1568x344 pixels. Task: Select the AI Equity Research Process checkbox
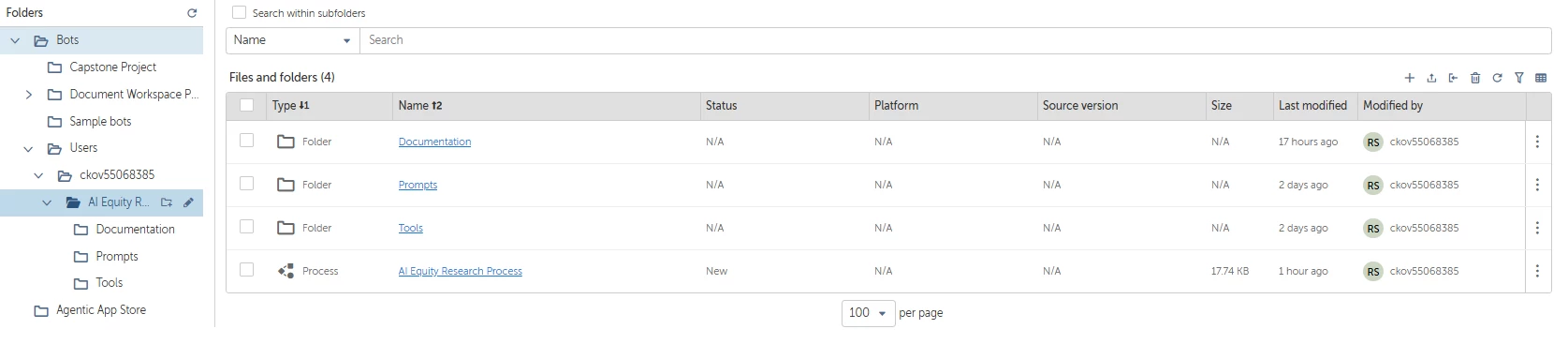[246, 269]
